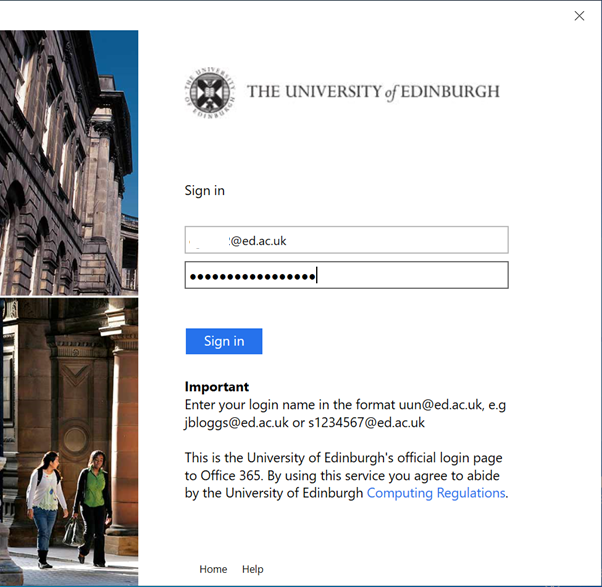Click the University of Edinburgh crest logo
This screenshot has height=587, width=602.
(210, 92)
